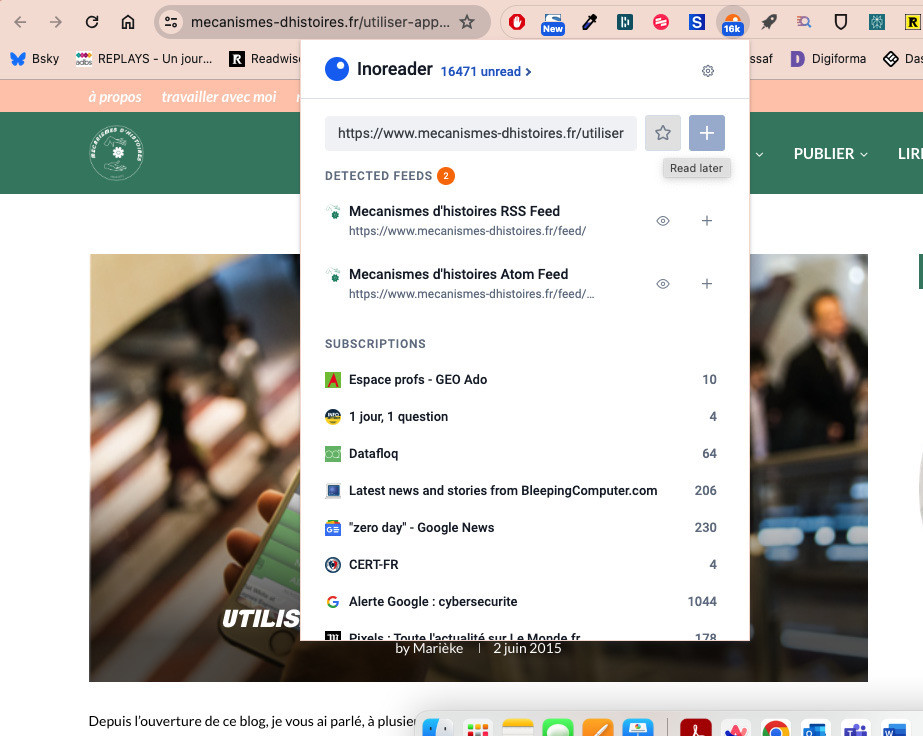Click the 'travailler avec moi' link
Viewport: 923px width, 736px height.
coord(218,97)
